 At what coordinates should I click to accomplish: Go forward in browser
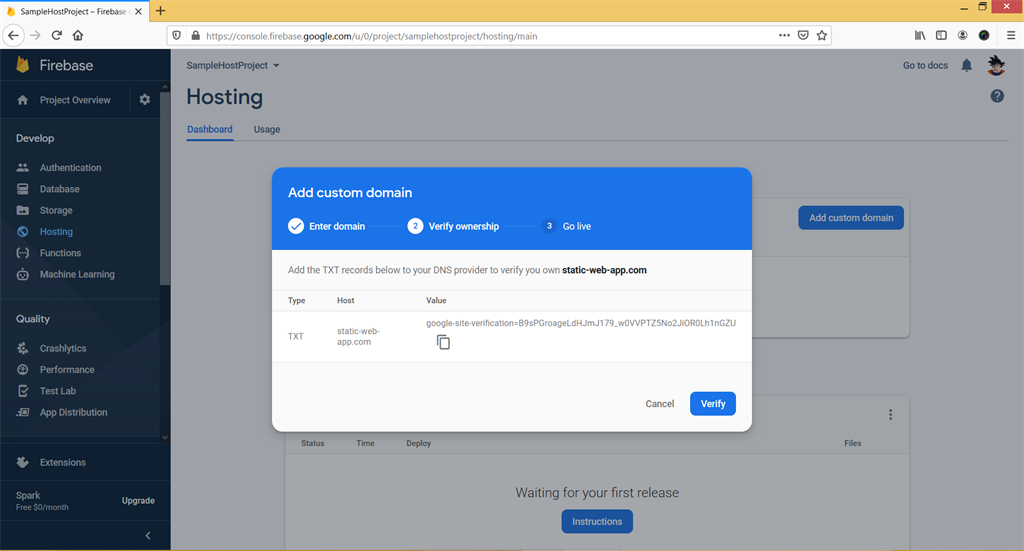[x=35, y=35]
